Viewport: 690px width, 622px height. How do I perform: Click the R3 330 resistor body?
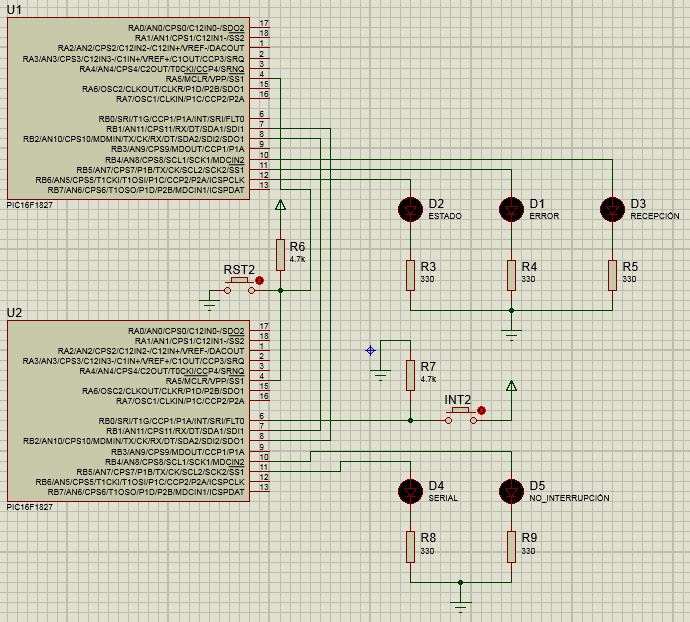click(x=410, y=275)
